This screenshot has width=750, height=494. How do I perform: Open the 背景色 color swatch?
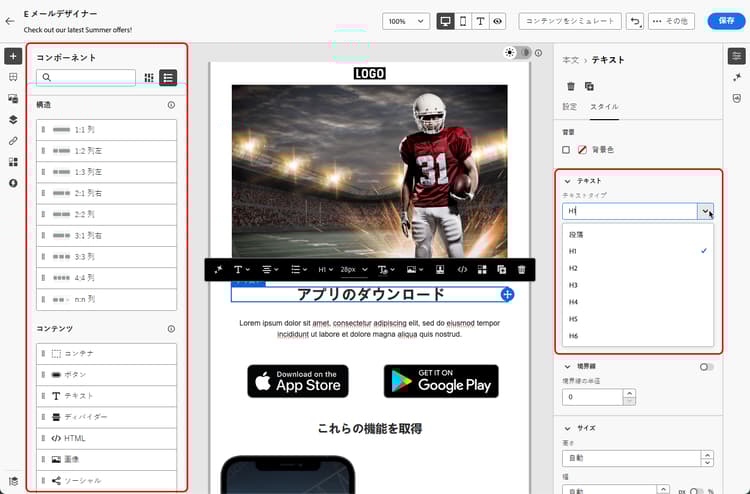click(582, 150)
